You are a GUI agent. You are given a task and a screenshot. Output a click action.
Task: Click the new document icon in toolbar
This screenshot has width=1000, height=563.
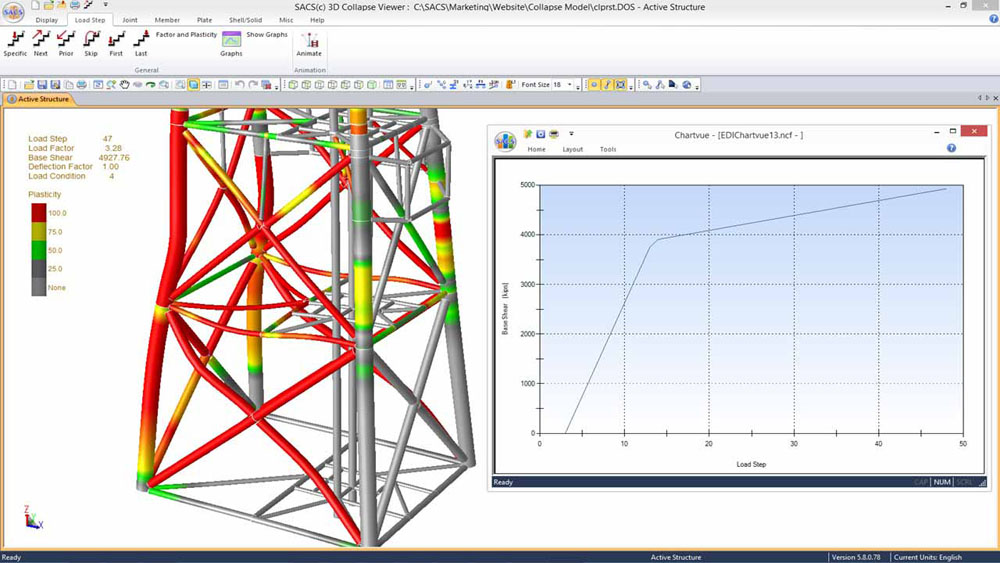pyautogui.click(x=12, y=84)
